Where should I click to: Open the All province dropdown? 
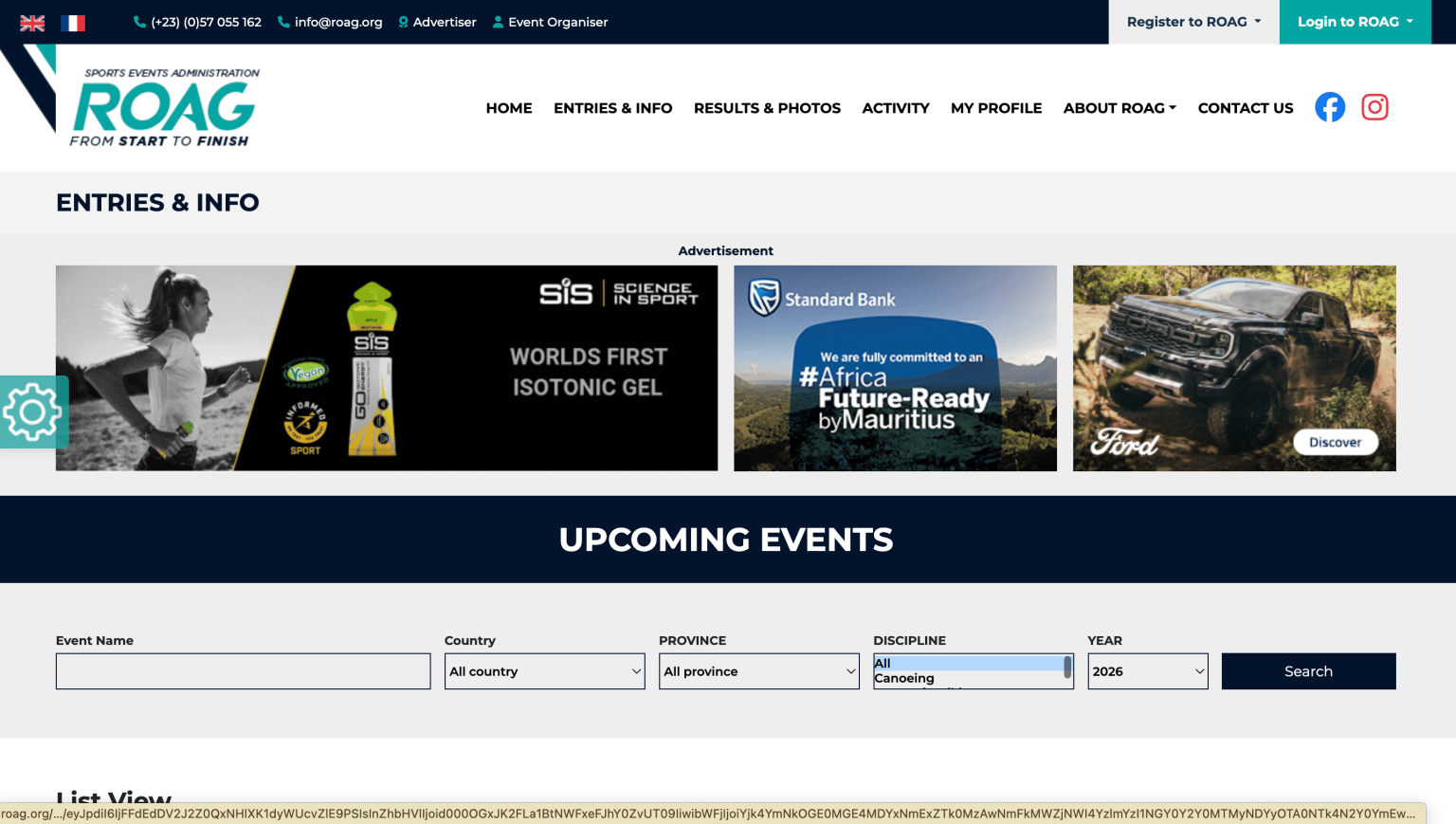[x=758, y=671]
